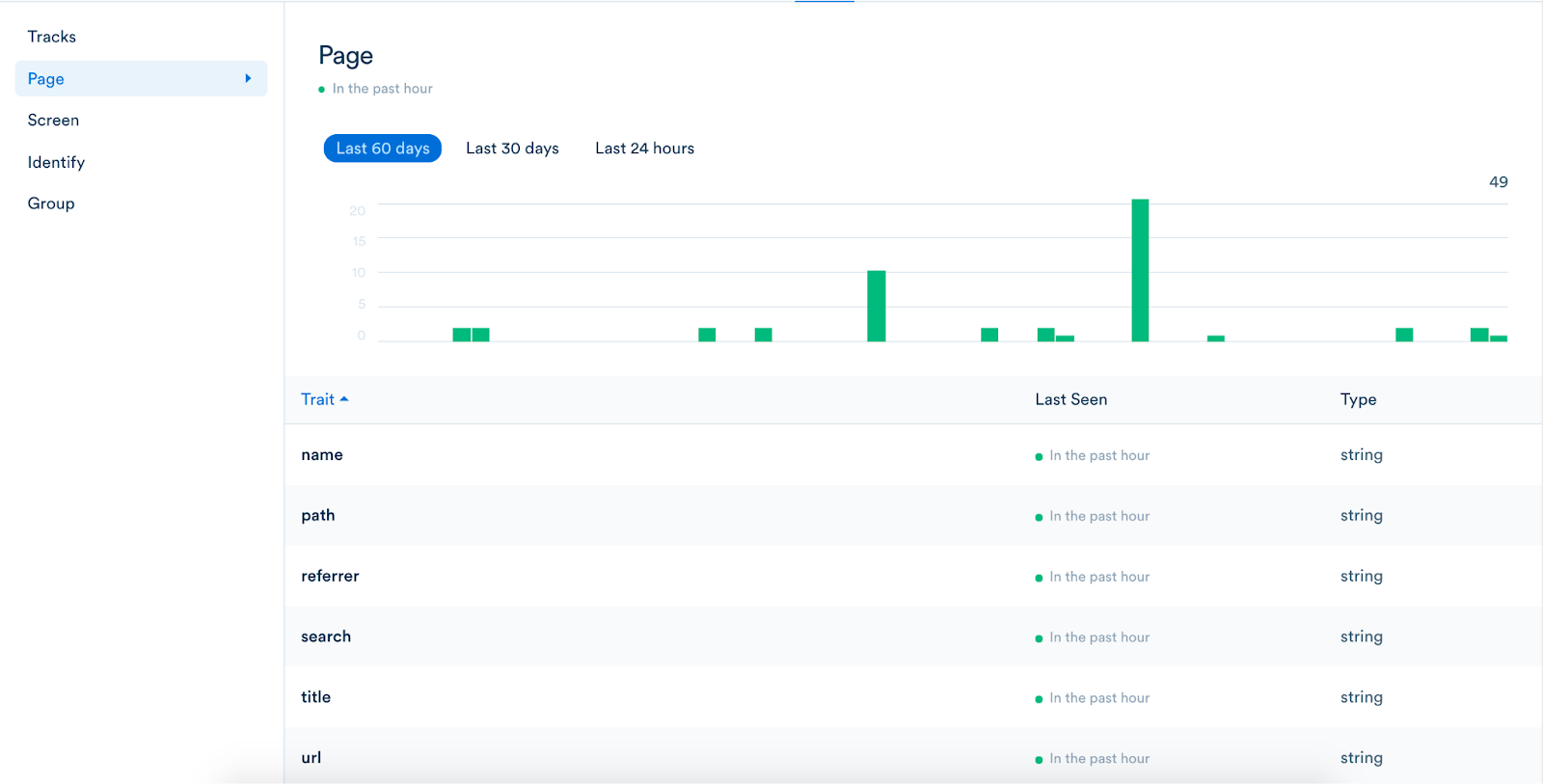Show the Last 24 hours range

[644, 149]
